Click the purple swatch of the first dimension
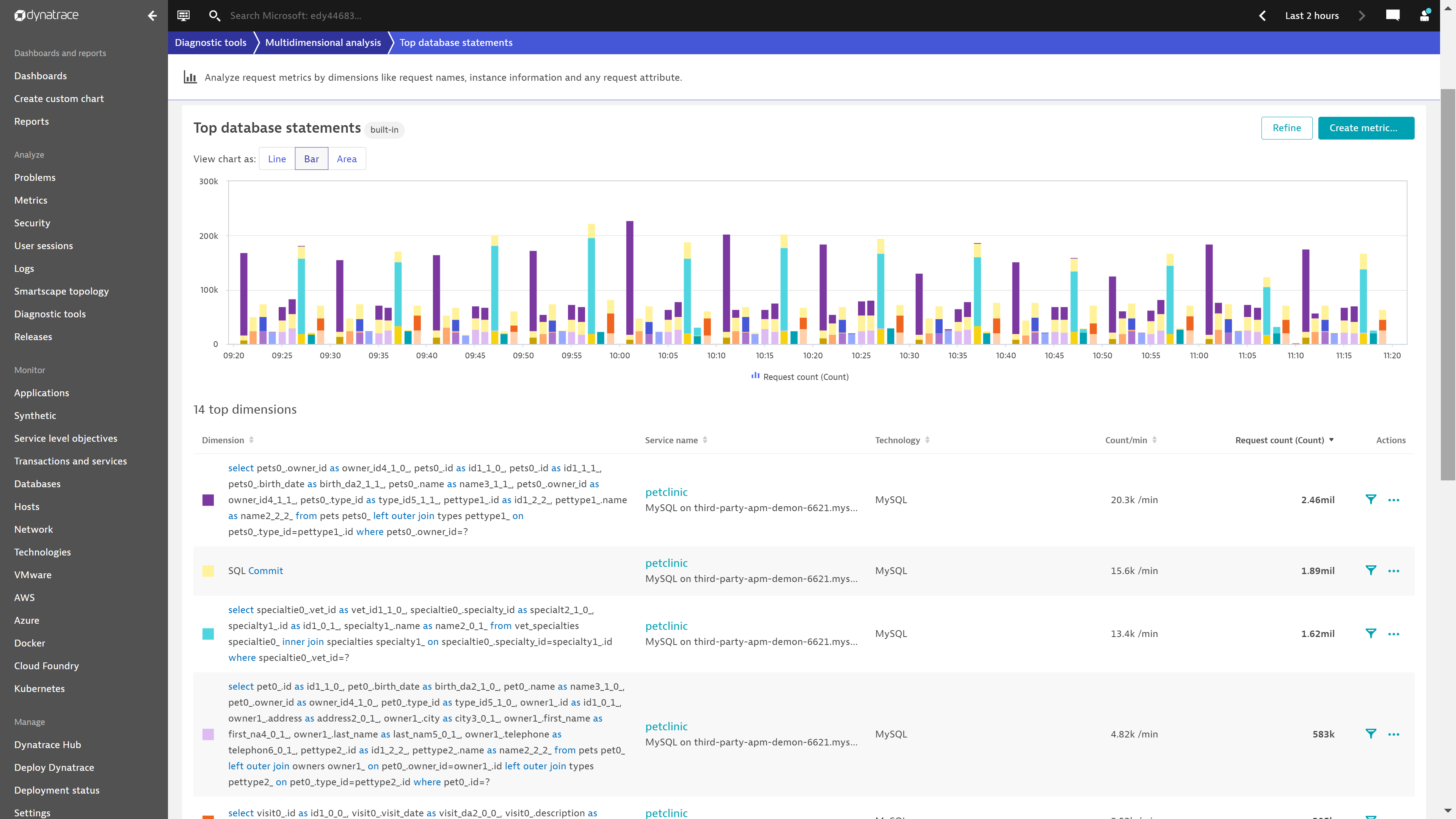Viewport: 1456px width, 819px height. coord(208,500)
